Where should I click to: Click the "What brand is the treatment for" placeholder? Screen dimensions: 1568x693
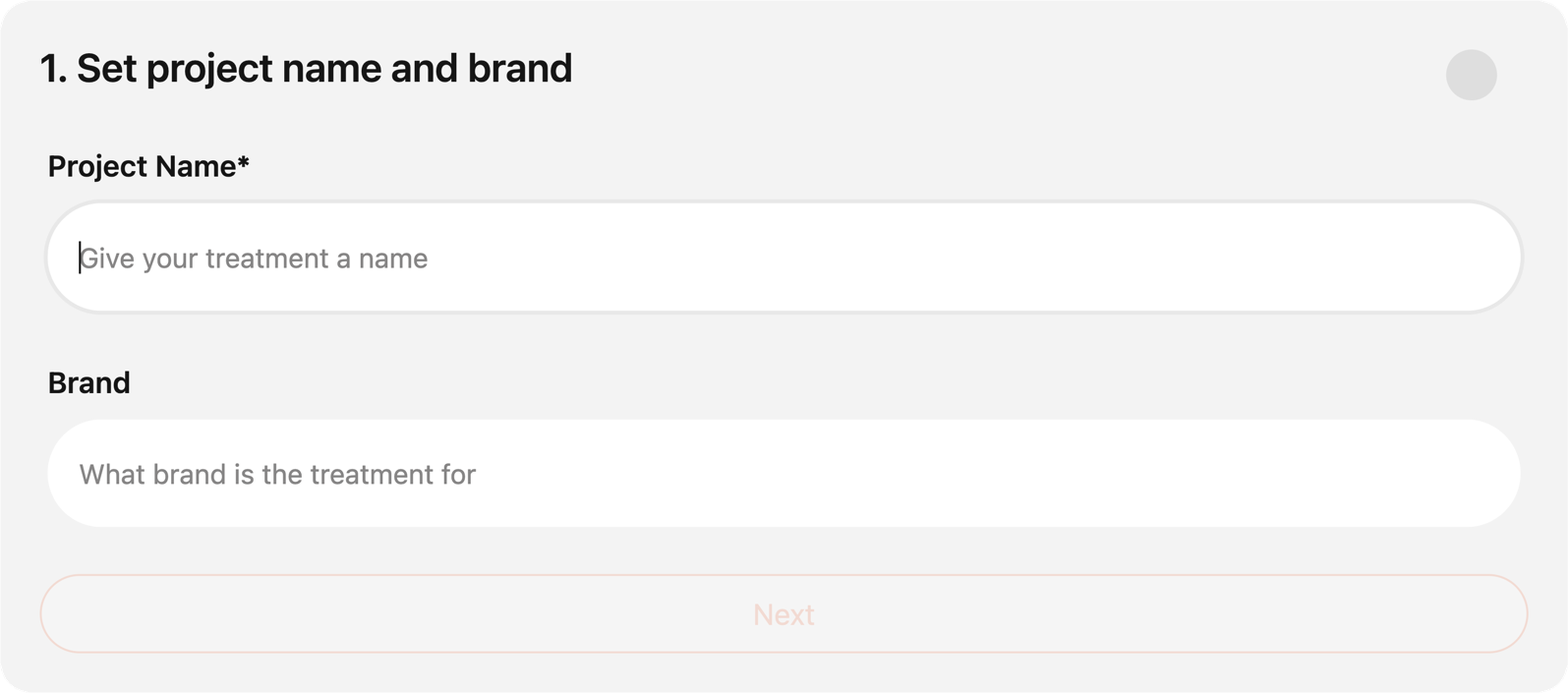coord(277,475)
